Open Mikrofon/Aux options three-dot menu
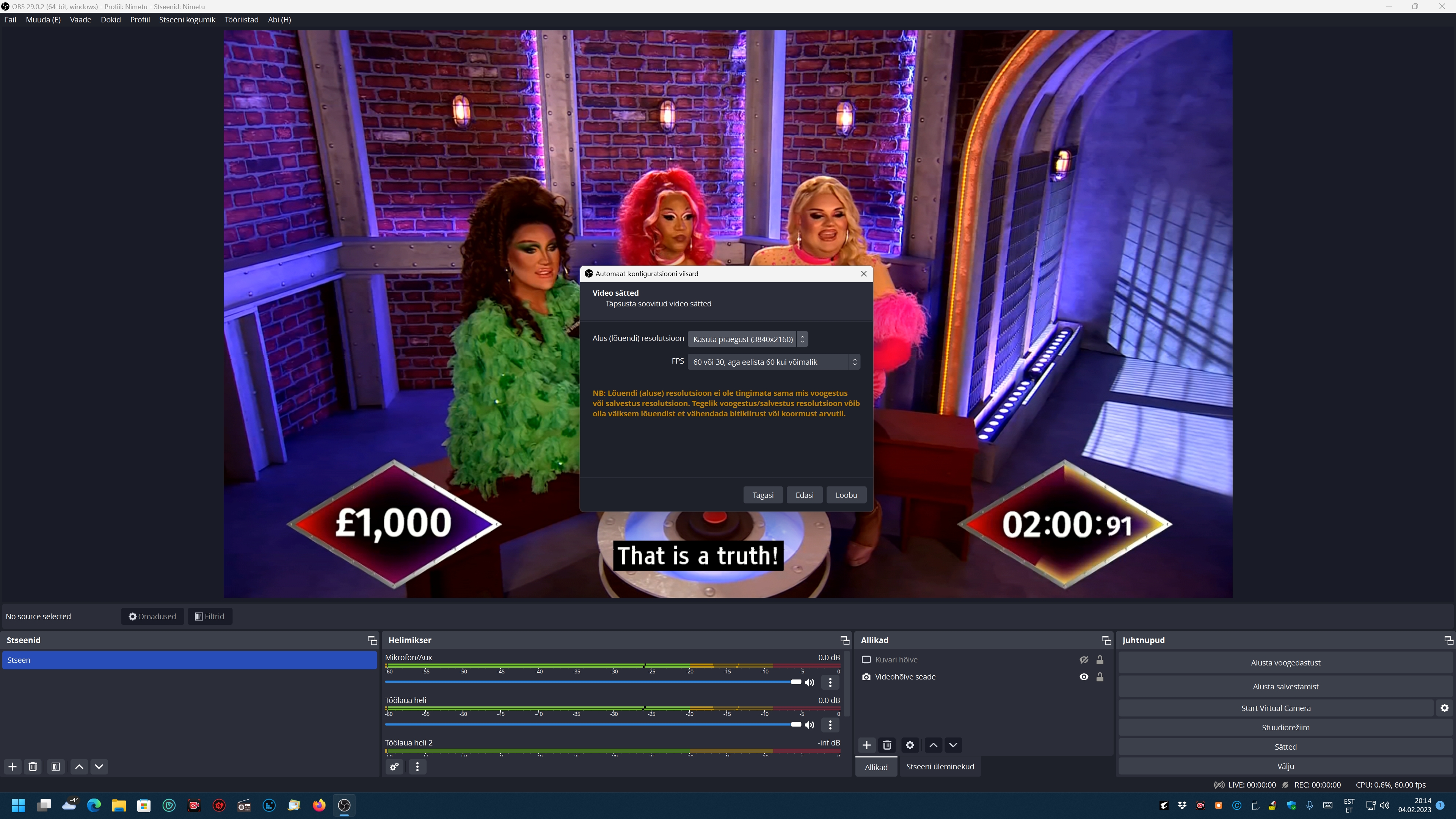Image resolution: width=1456 pixels, height=819 pixels. (830, 682)
